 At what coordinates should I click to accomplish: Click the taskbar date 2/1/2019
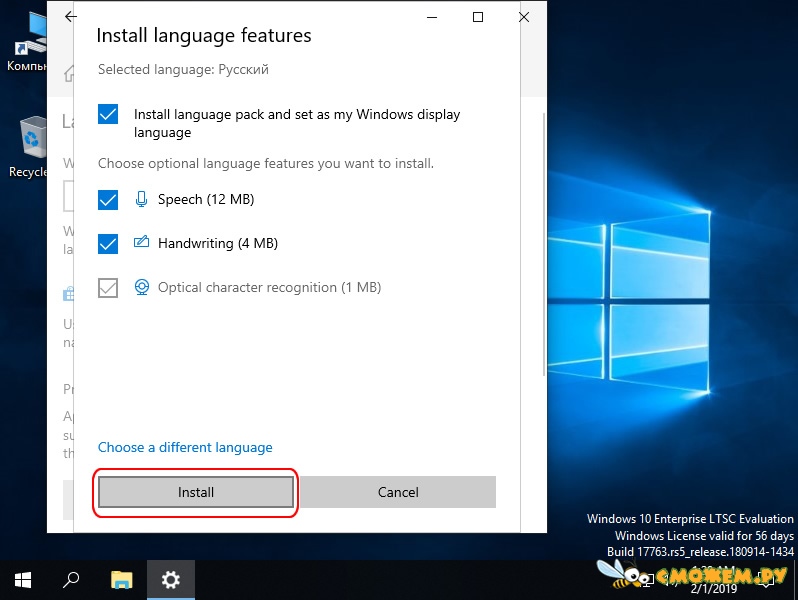[714, 589]
